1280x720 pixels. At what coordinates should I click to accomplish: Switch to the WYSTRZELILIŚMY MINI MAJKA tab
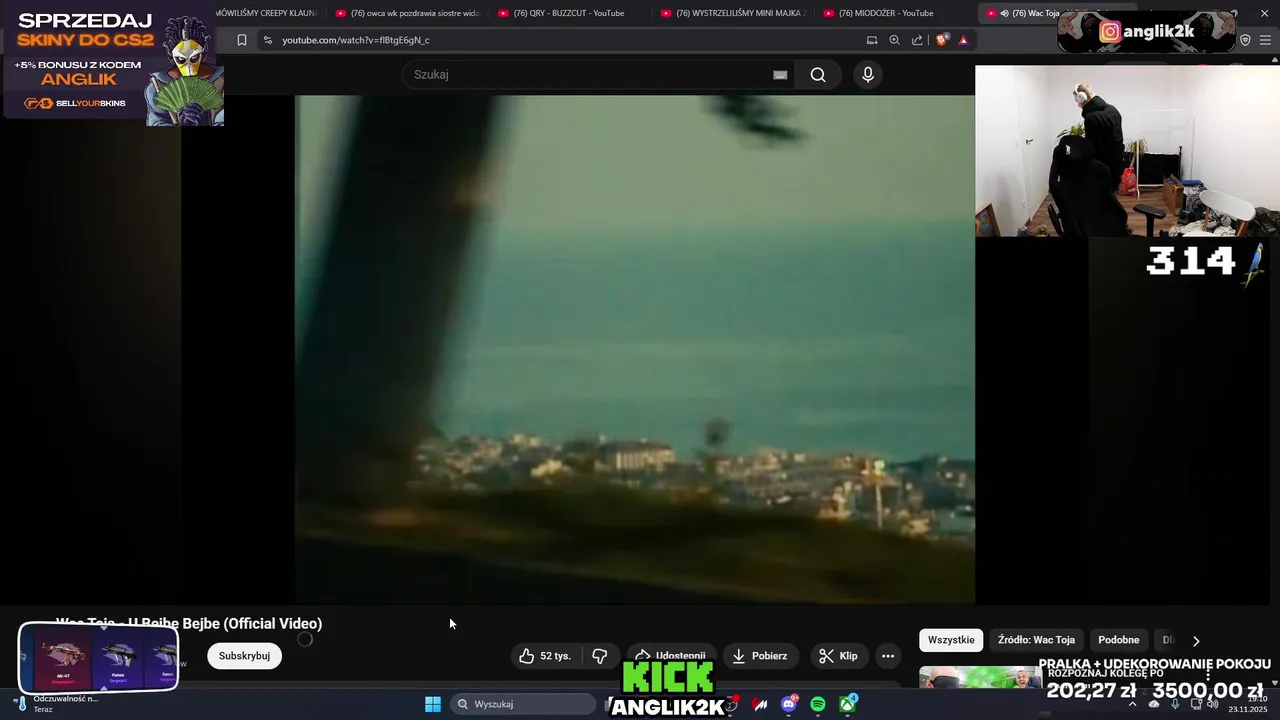coord(731,13)
